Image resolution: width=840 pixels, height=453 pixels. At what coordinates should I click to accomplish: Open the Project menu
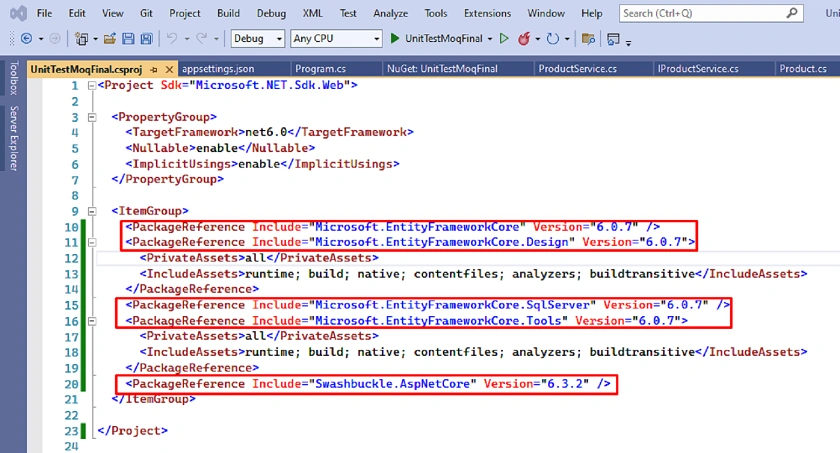point(185,13)
